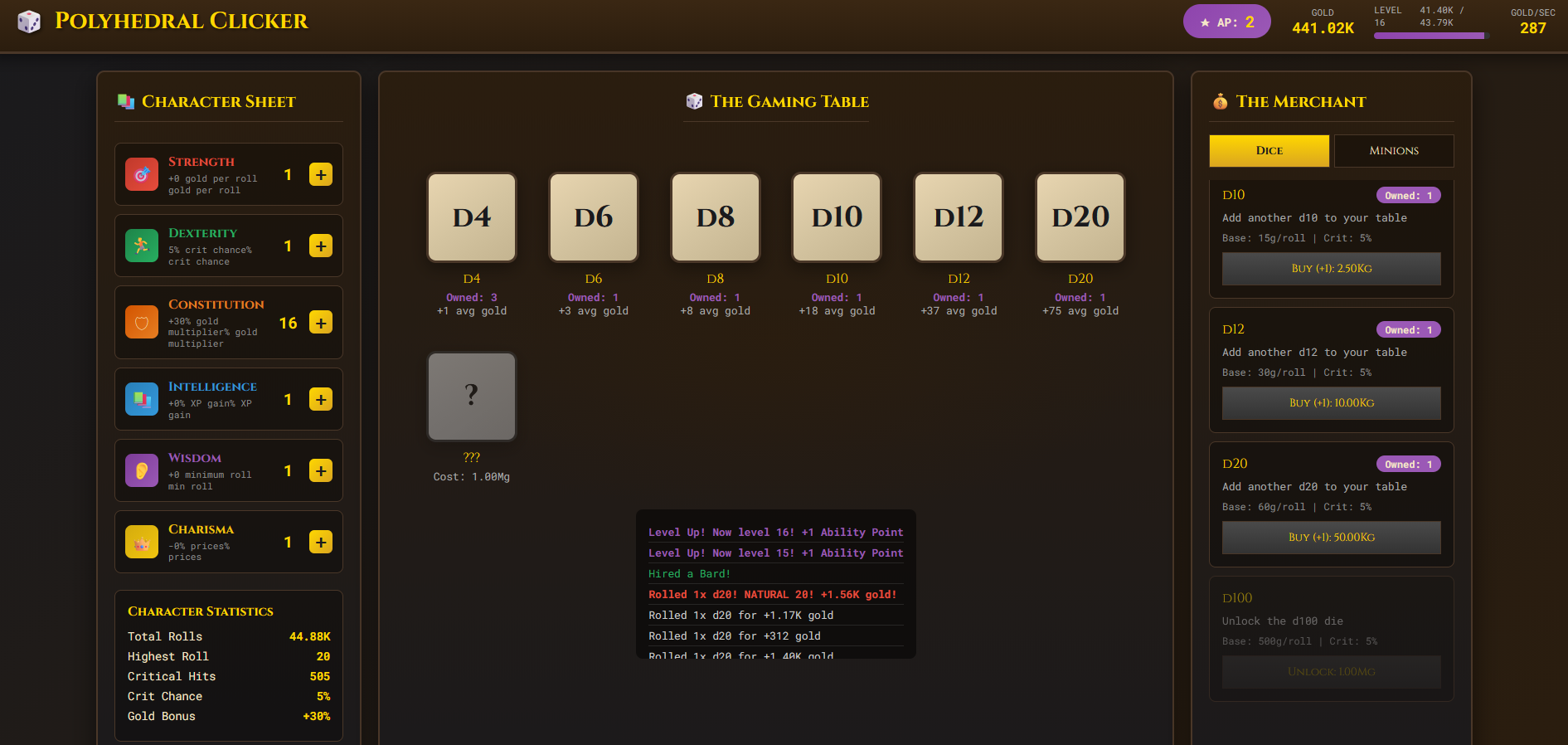Click the 'Cost: 1.00Mg' label

(x=472, y=477)
